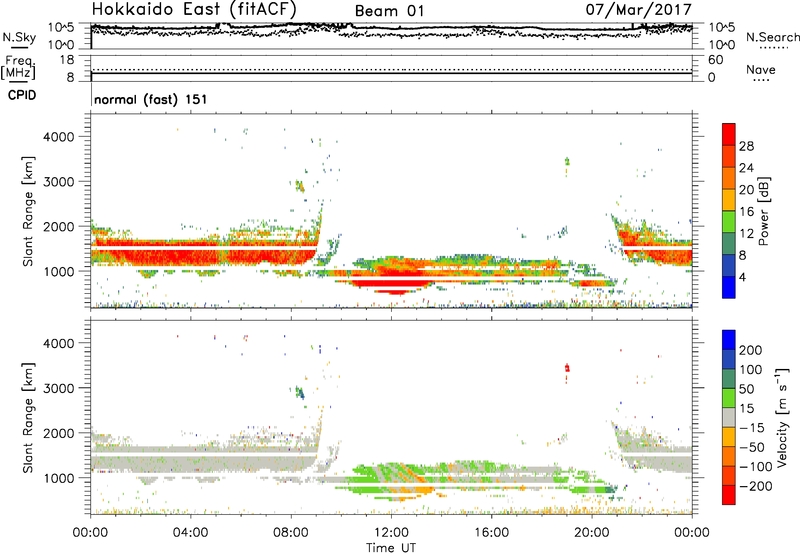This screenshot has height=554, width=800.
Task: Click the "200" label on the velocity color bar
Action: point(751,350)
